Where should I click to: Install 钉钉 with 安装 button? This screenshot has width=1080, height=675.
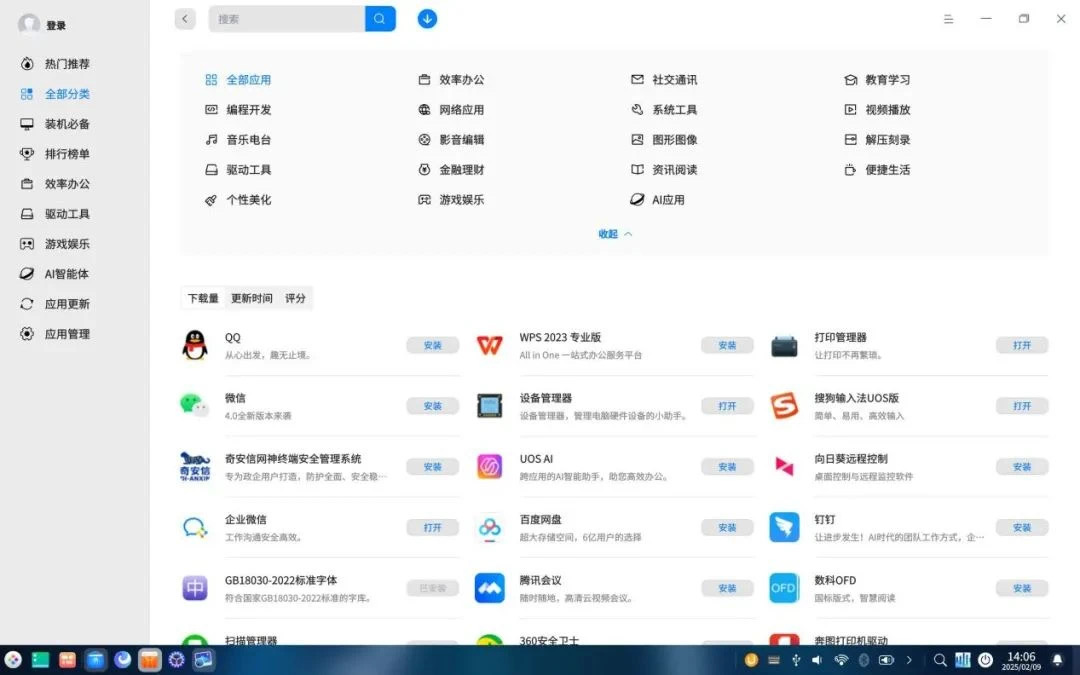1022,528
